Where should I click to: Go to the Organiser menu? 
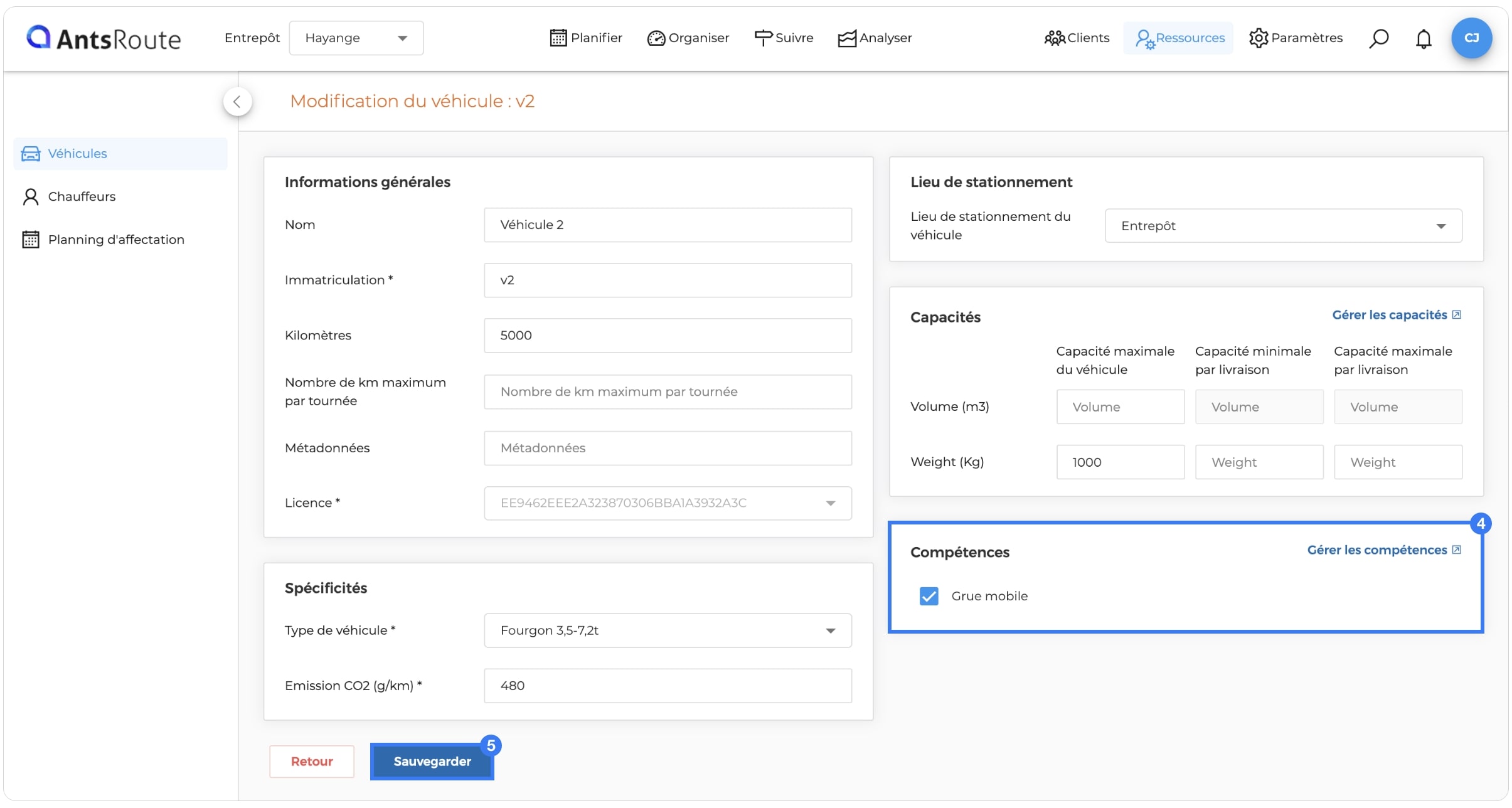click(688, 38)
